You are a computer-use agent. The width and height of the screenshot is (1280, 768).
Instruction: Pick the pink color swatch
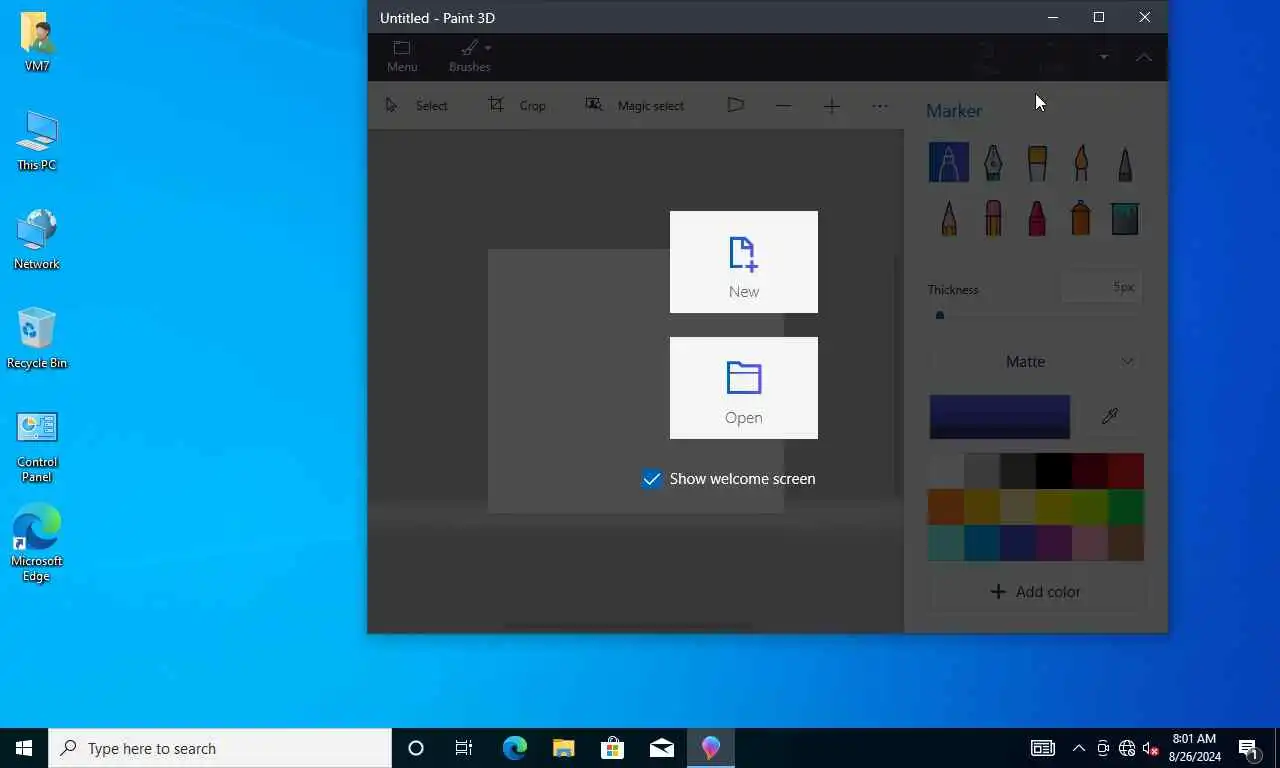(1090, 543)
